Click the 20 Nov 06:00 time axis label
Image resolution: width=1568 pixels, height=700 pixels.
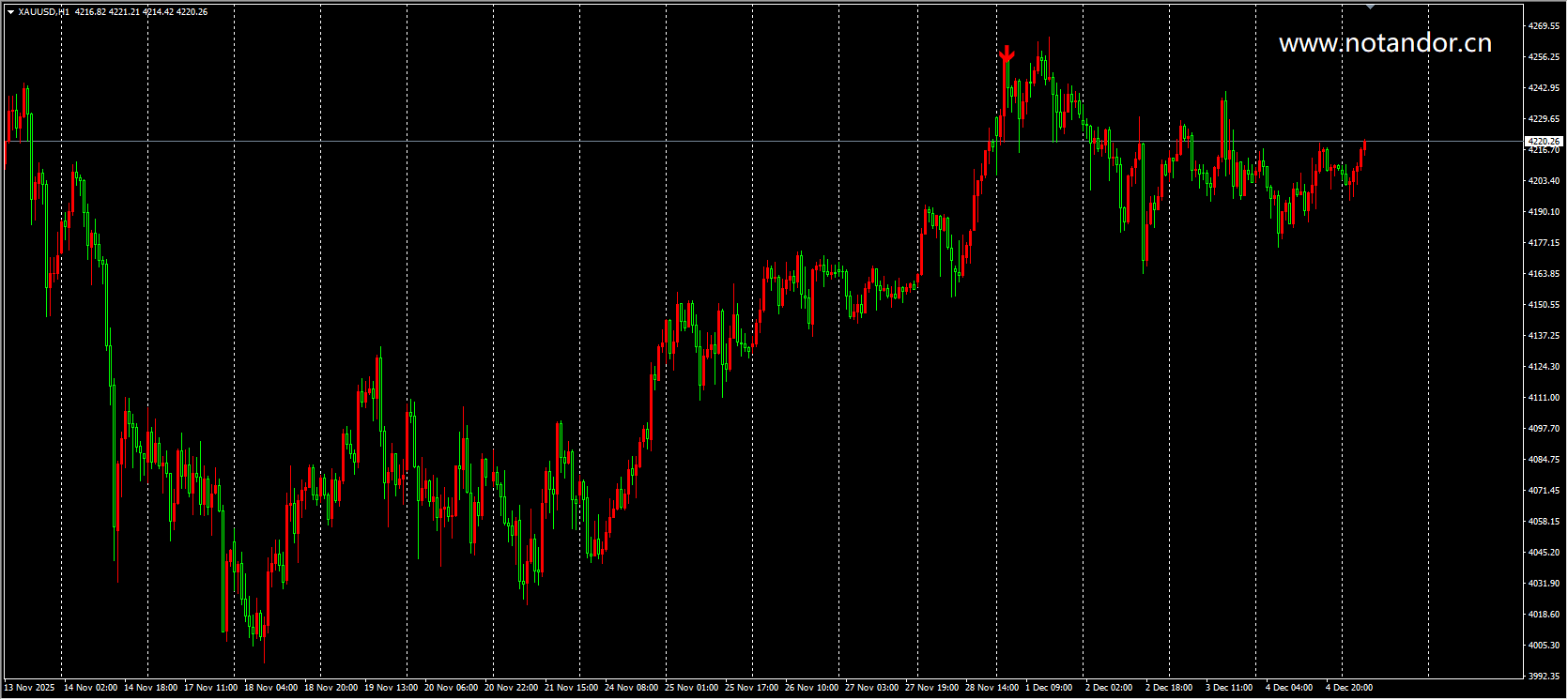[x=451, y=688]
